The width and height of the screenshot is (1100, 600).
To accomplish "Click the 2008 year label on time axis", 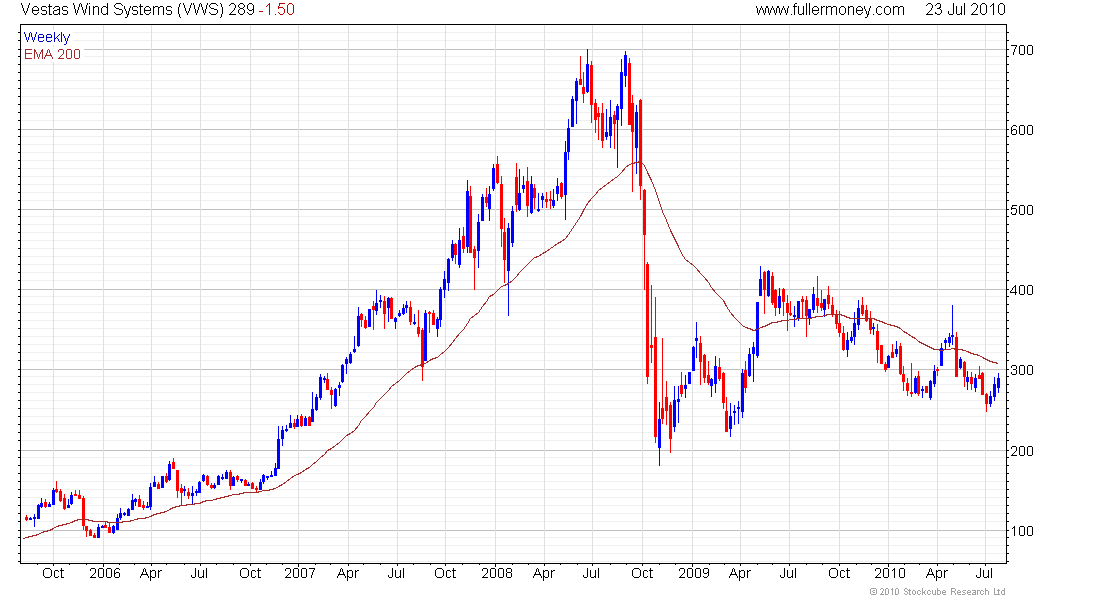I will 497,573.
